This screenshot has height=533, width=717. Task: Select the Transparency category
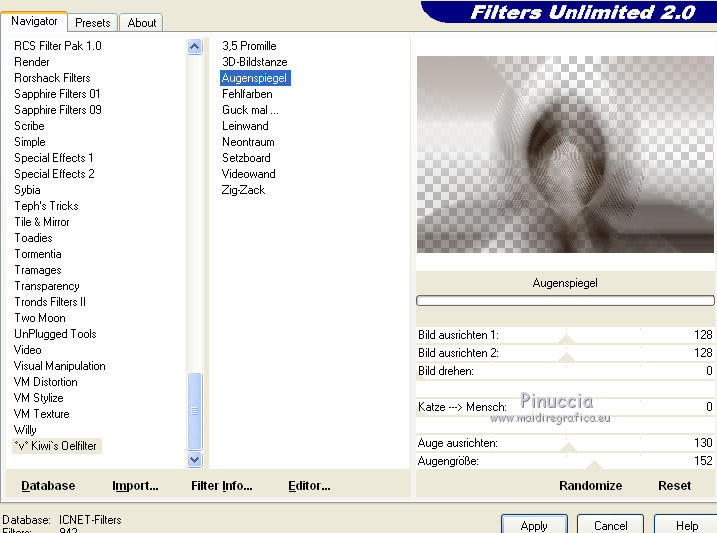pos(47,286)
